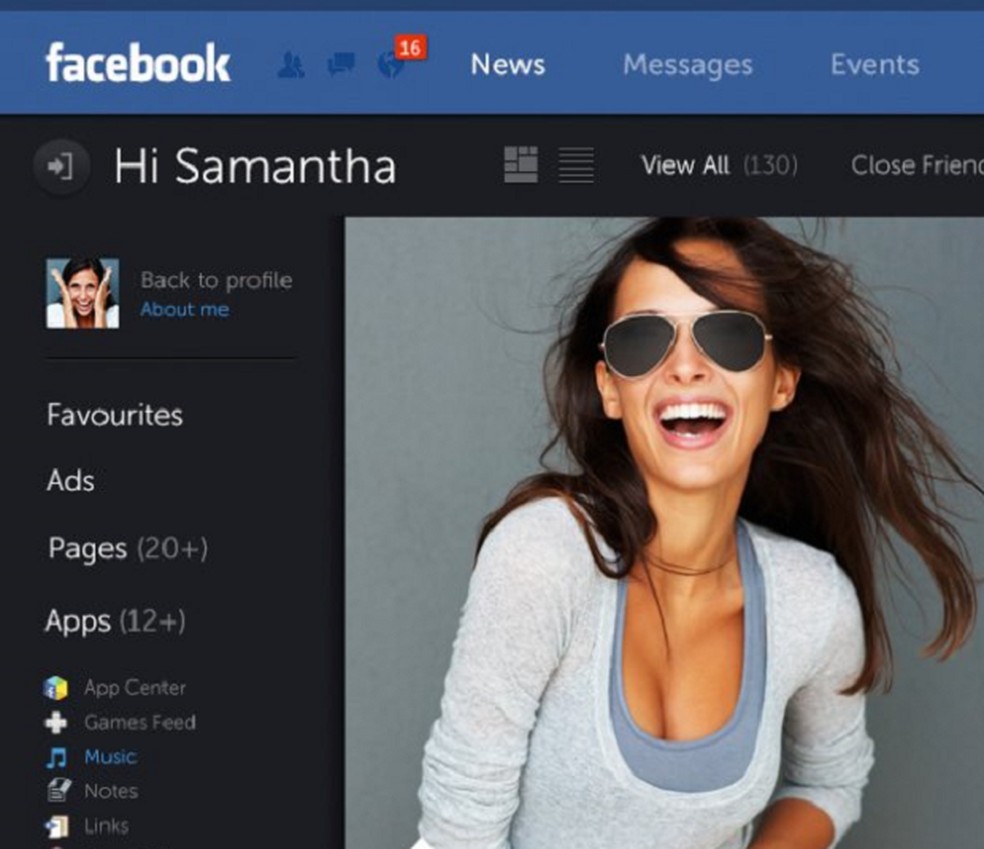Open the About me link
The height and width of the screenshot is (849, 984).
tap(184, 310)
